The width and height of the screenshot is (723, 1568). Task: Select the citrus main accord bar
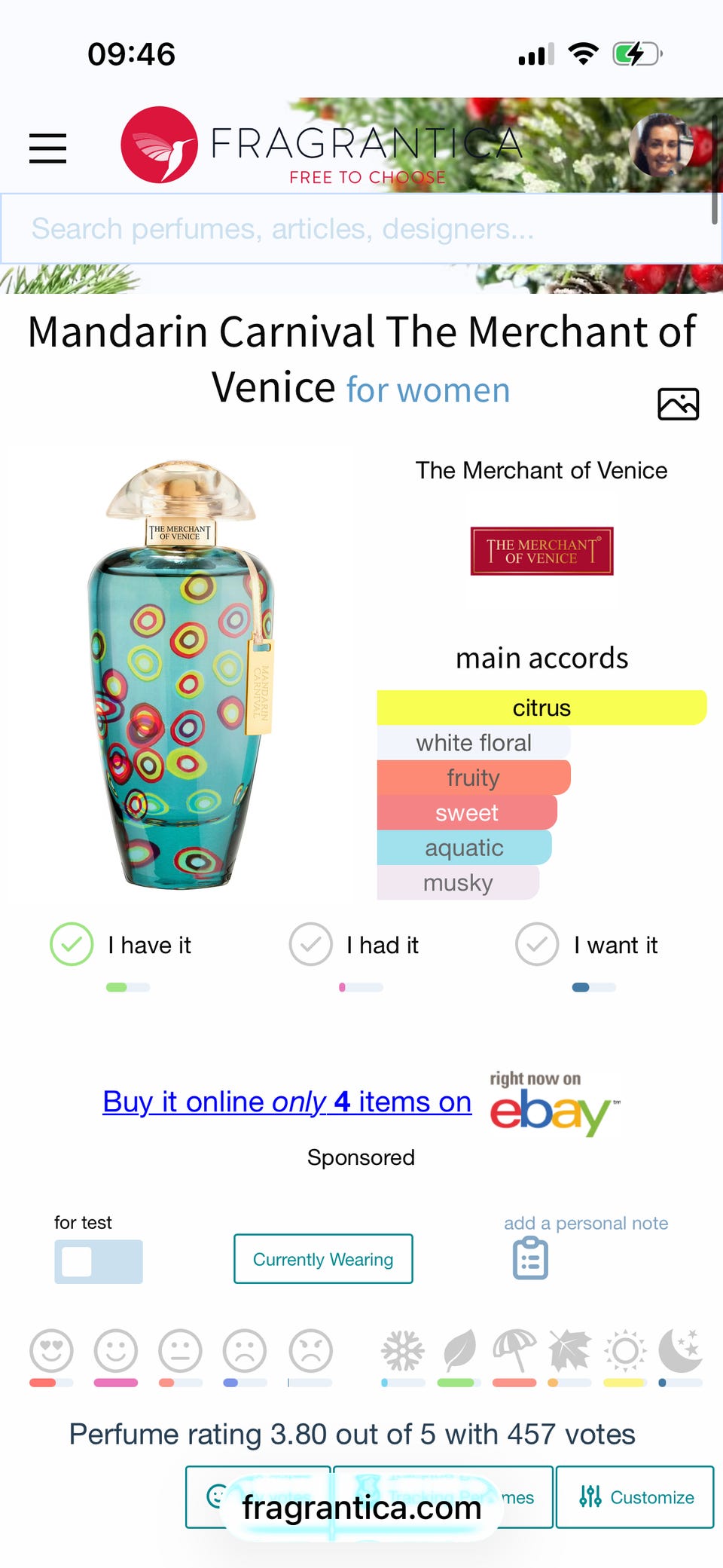(541, 708)
